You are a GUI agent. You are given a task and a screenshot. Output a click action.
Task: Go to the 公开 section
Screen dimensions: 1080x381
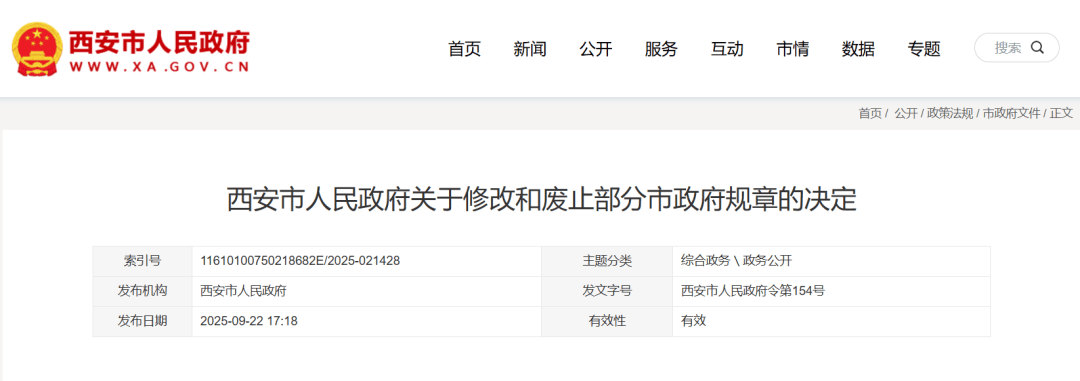pos(596,49)
